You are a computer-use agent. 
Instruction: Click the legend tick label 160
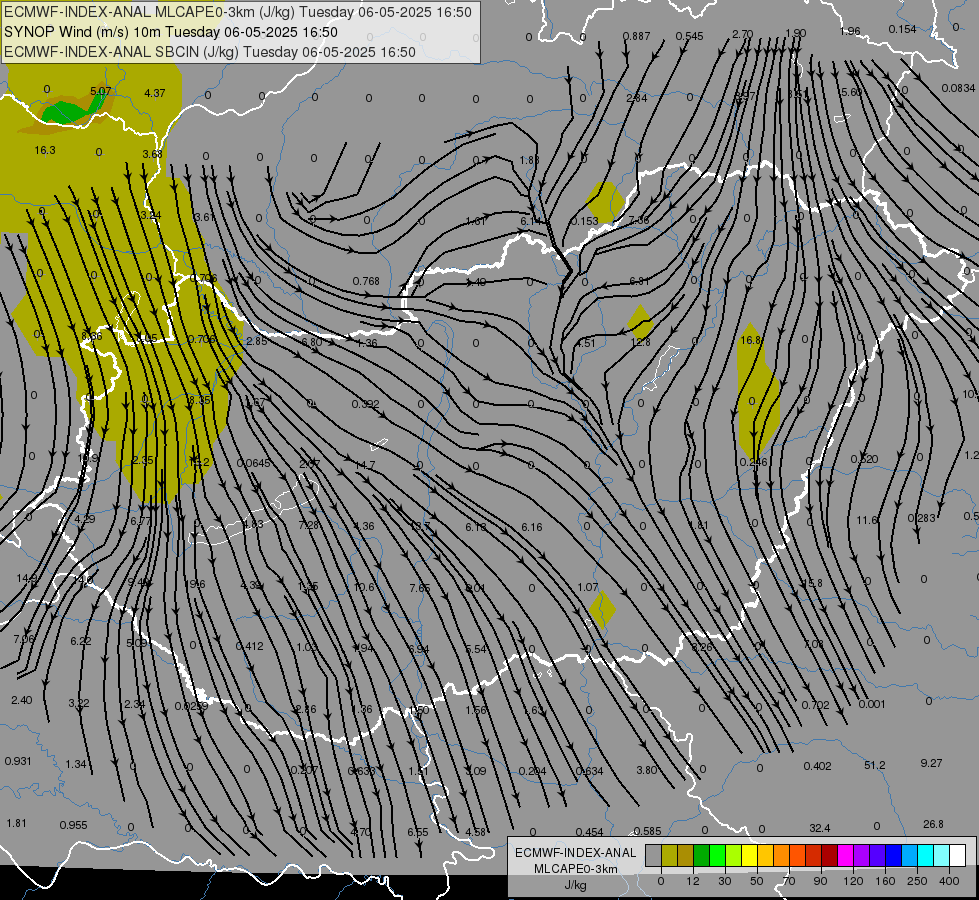coord(885,881)
